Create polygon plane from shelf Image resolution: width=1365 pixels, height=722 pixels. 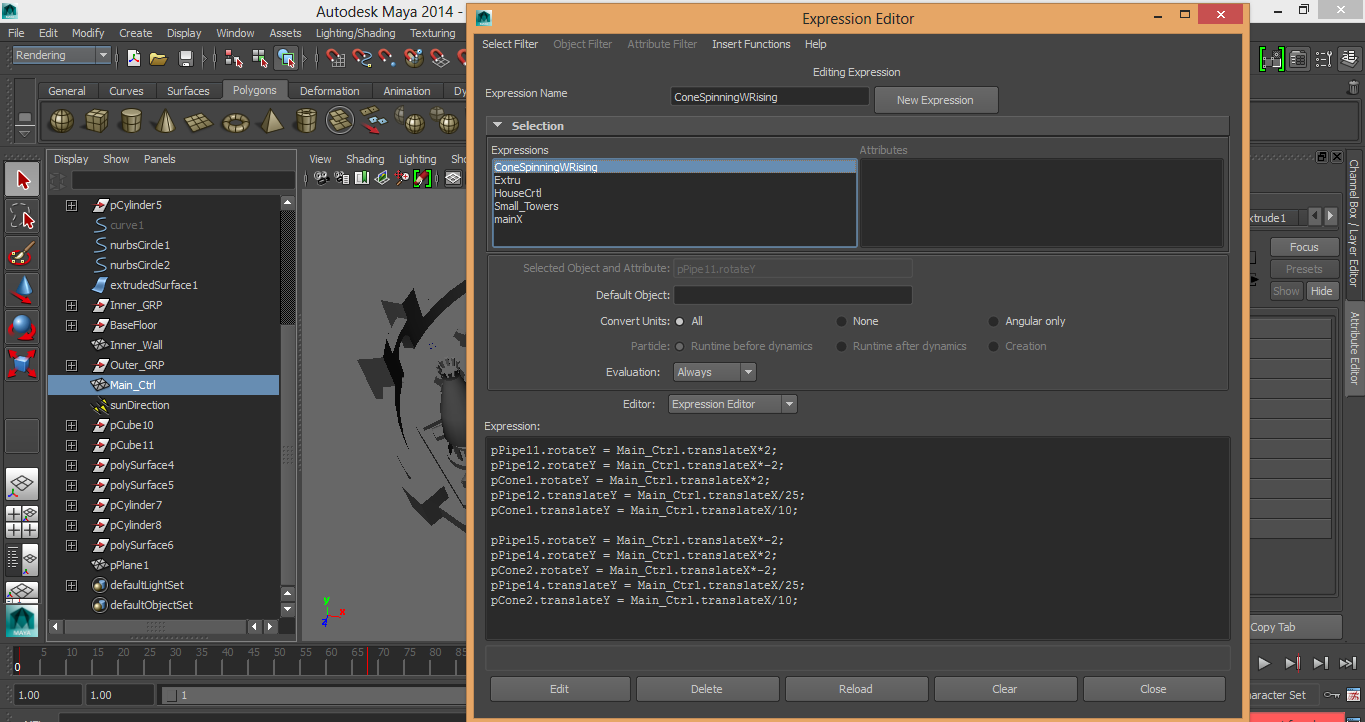click(200, 121)
